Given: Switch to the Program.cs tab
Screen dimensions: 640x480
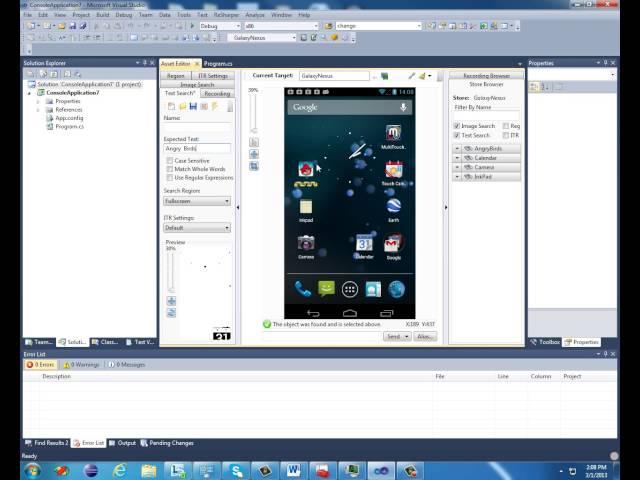Looking at the screenshot, I should [218, 64].
